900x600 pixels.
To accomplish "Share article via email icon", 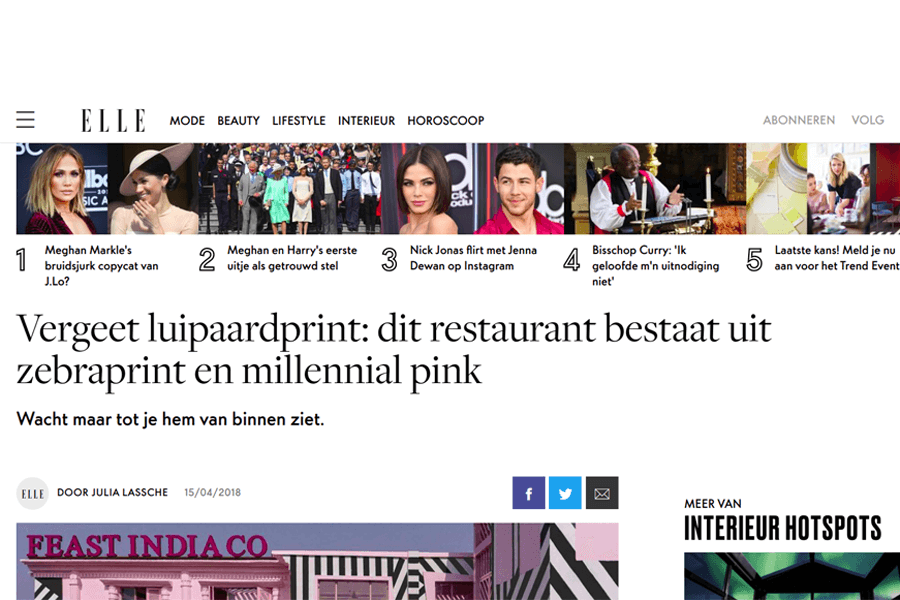I will coord(602,493).
